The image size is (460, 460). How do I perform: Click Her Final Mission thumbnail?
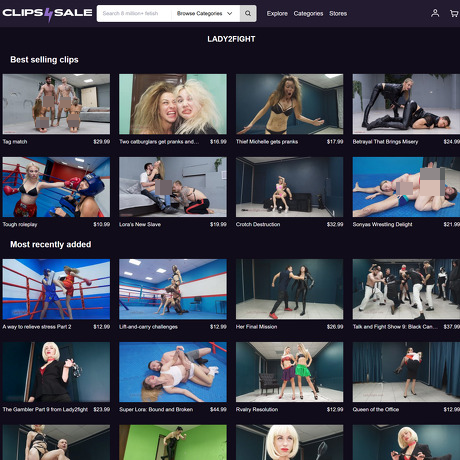click(x=290, y=289)
